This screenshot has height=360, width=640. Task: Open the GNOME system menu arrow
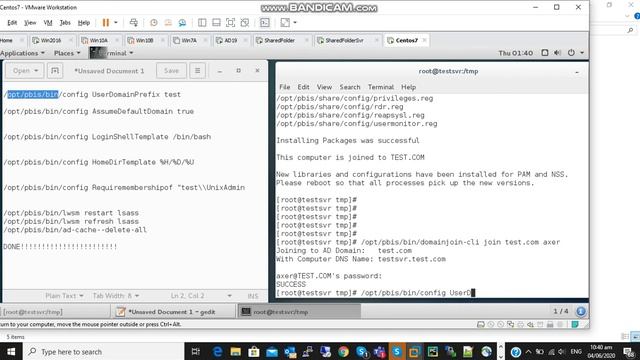click(582, 53)
